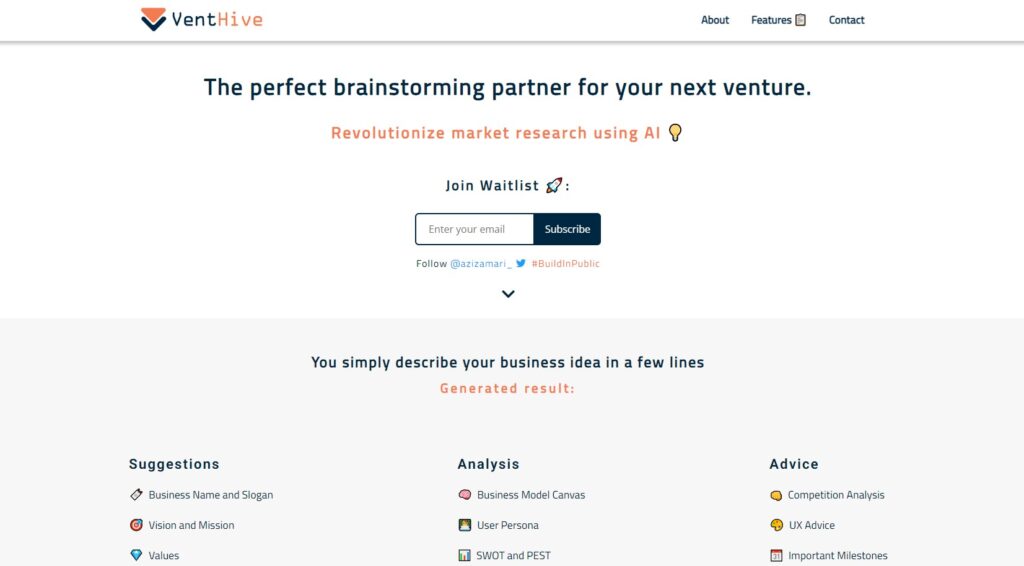
Task: Click the Subscribe button
Action: pos(567,229)
